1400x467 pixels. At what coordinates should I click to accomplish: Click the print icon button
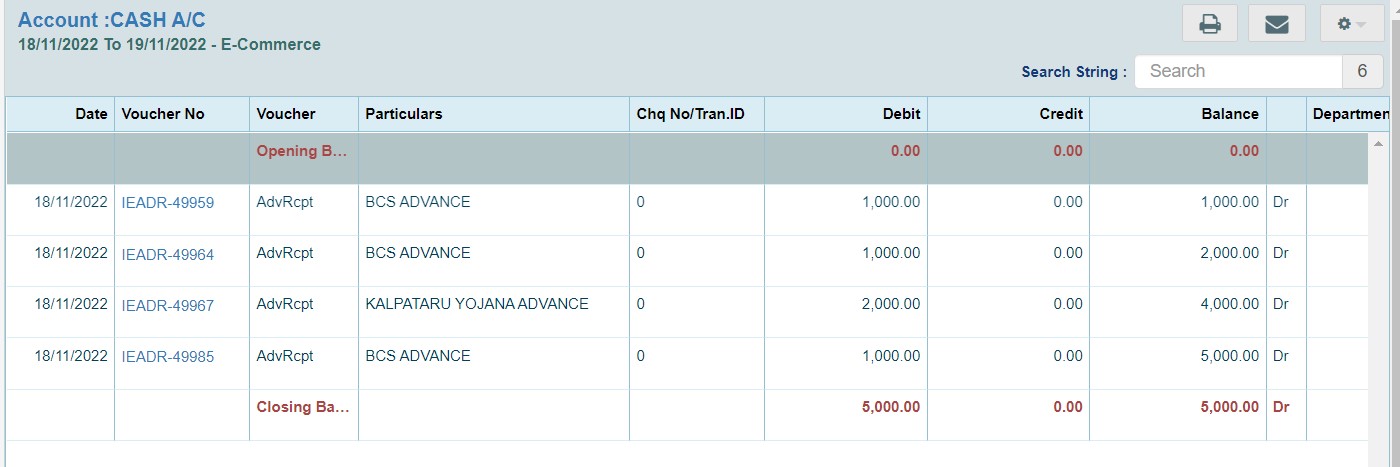[x=1210, y=24]
